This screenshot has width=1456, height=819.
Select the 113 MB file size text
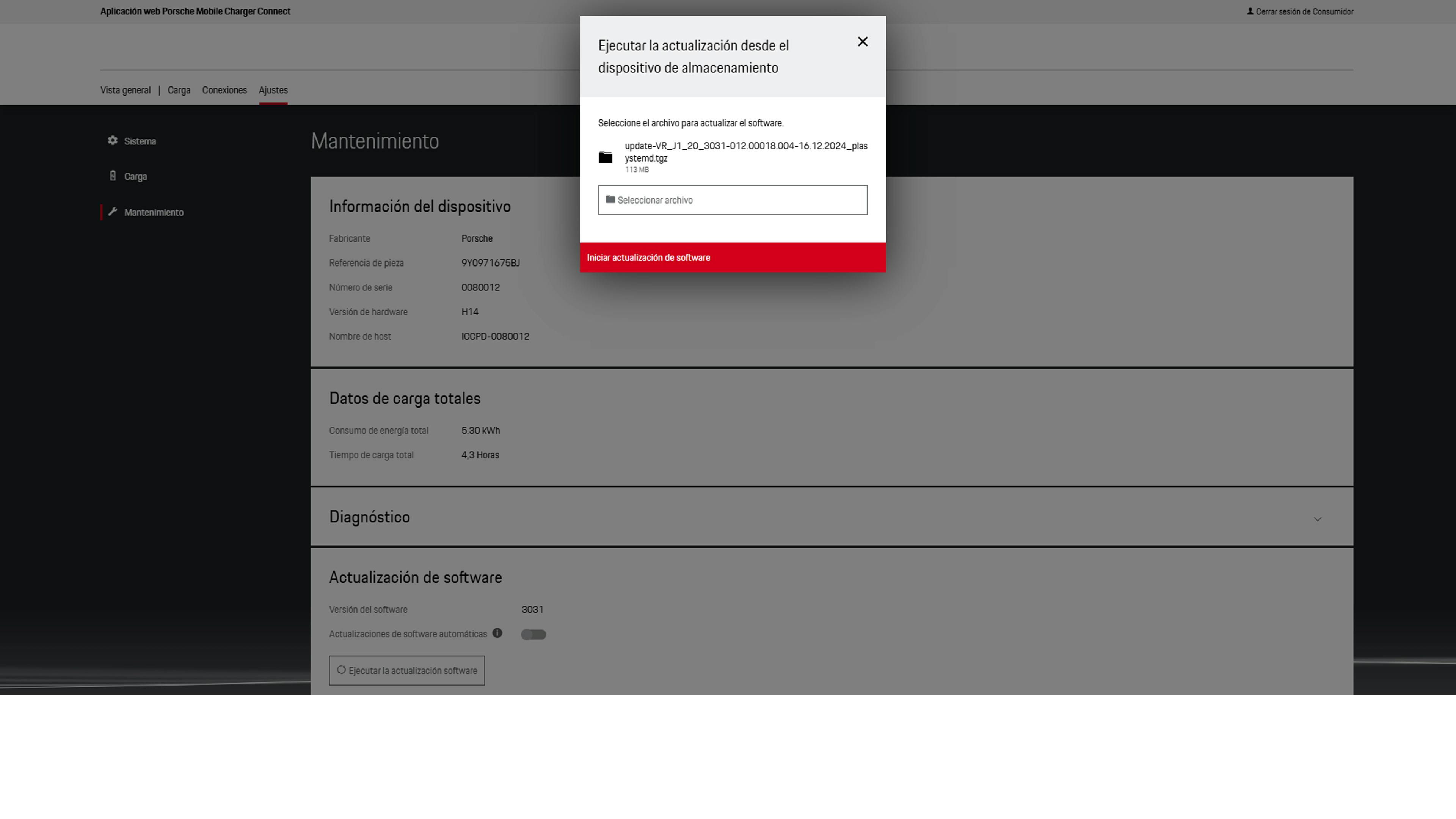637,169
